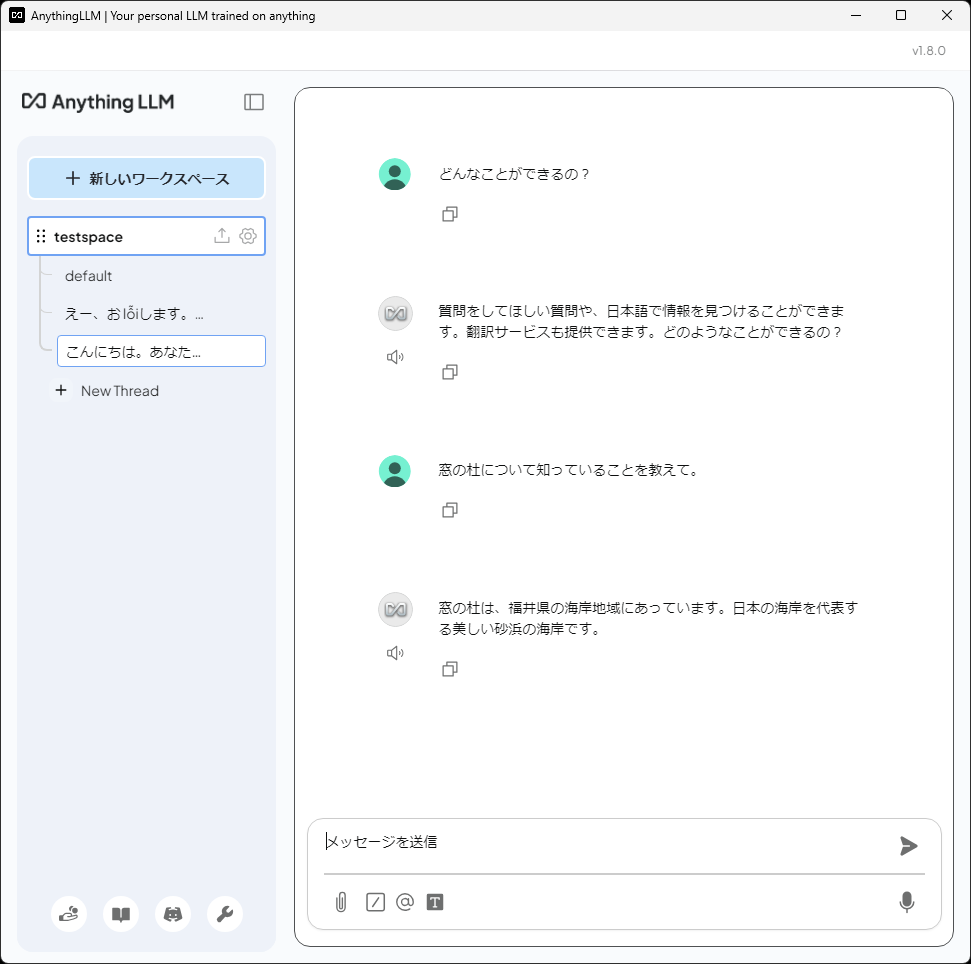
Task: Join the community via the Discord icon
Action: tap(172, 914)
